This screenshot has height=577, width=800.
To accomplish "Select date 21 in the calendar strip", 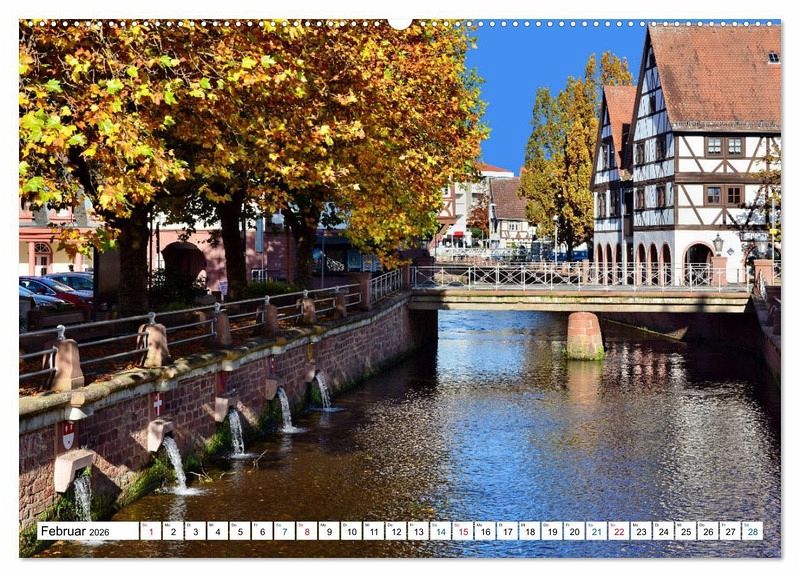I will [x=596, y=531].
